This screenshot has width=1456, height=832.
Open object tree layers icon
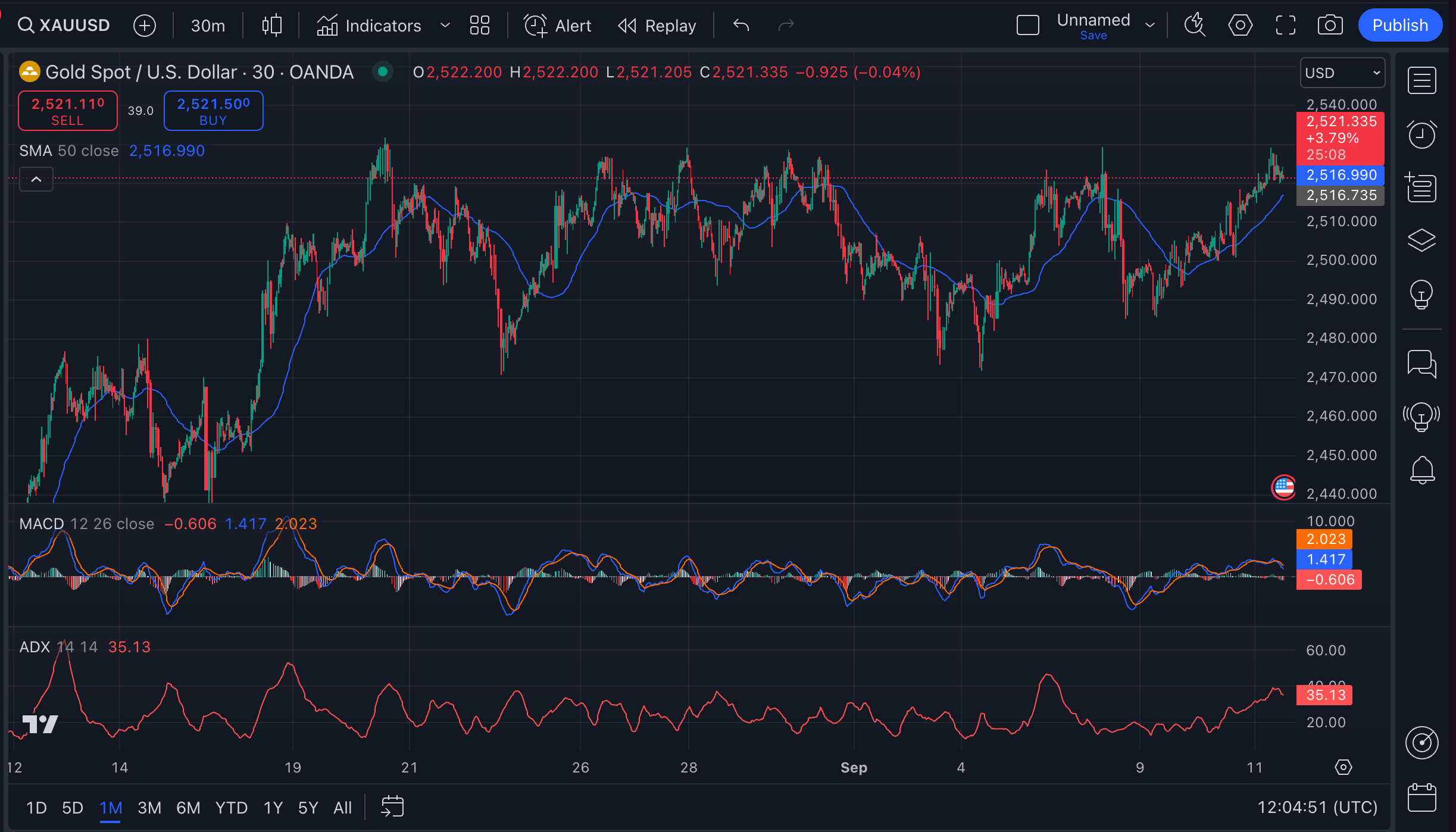(1421, 240)
